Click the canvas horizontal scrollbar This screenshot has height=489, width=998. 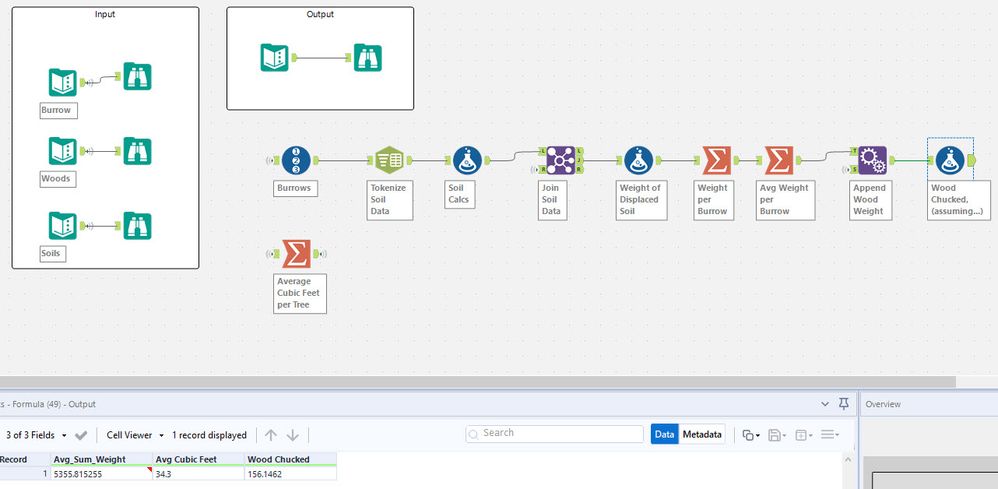(477, 382)
